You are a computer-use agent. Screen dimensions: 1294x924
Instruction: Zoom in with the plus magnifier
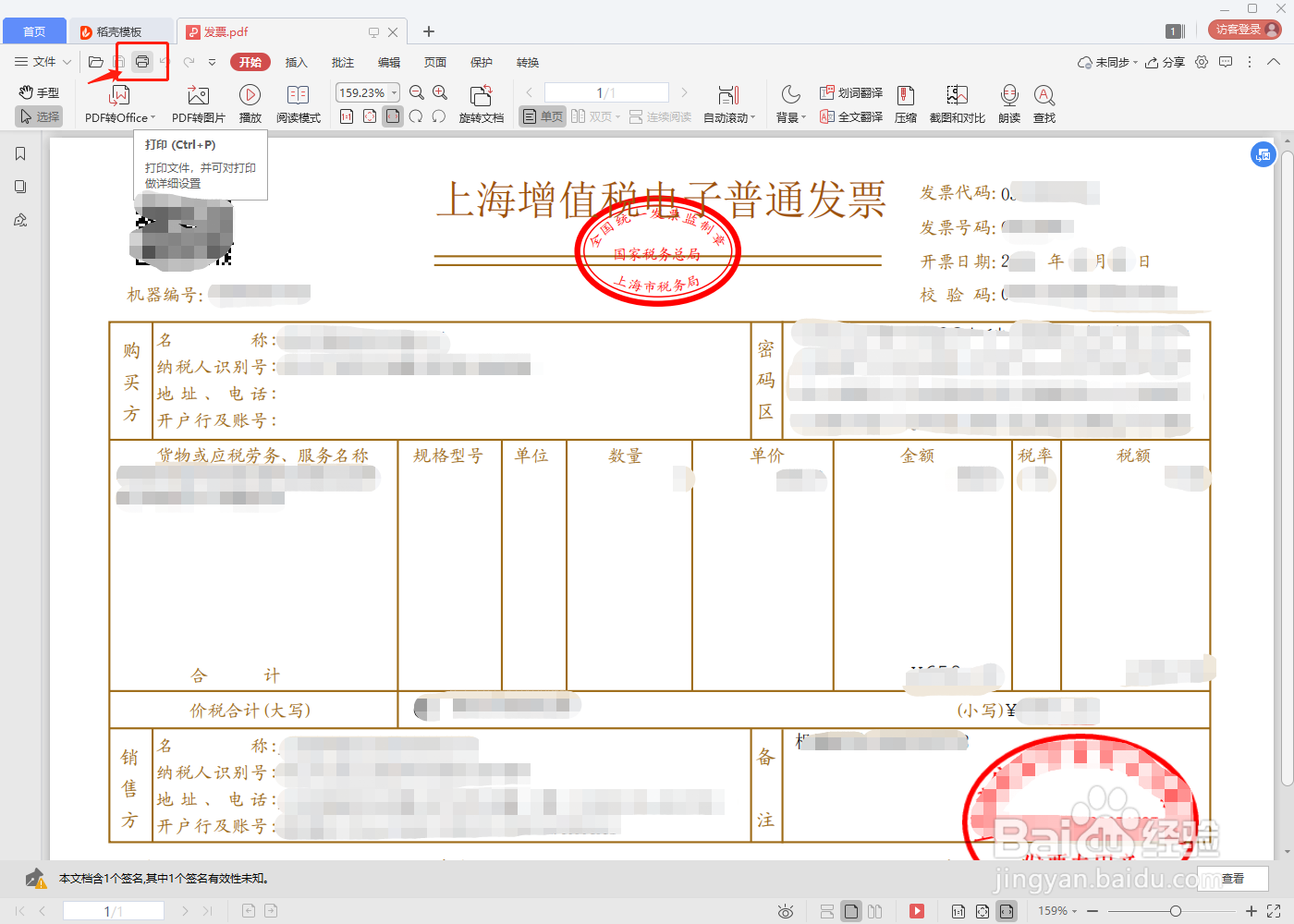pos(440,92)
